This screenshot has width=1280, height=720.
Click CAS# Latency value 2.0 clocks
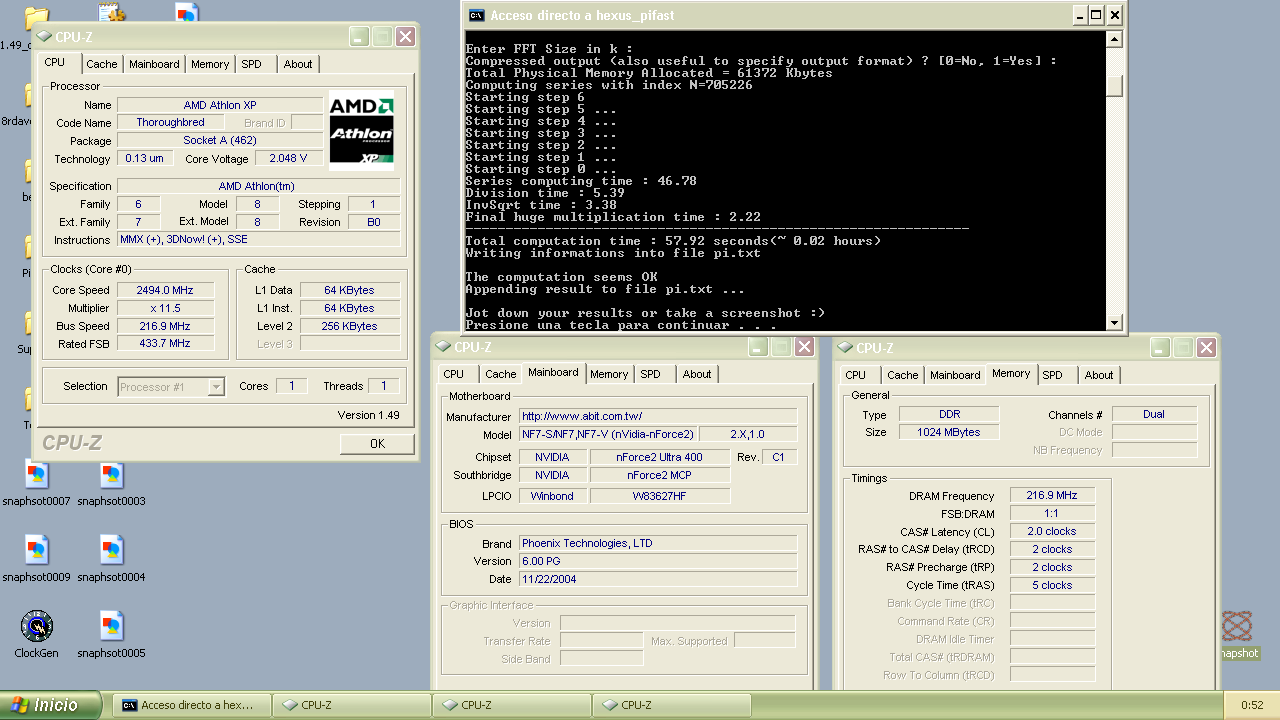click(x=1052, y=531)
